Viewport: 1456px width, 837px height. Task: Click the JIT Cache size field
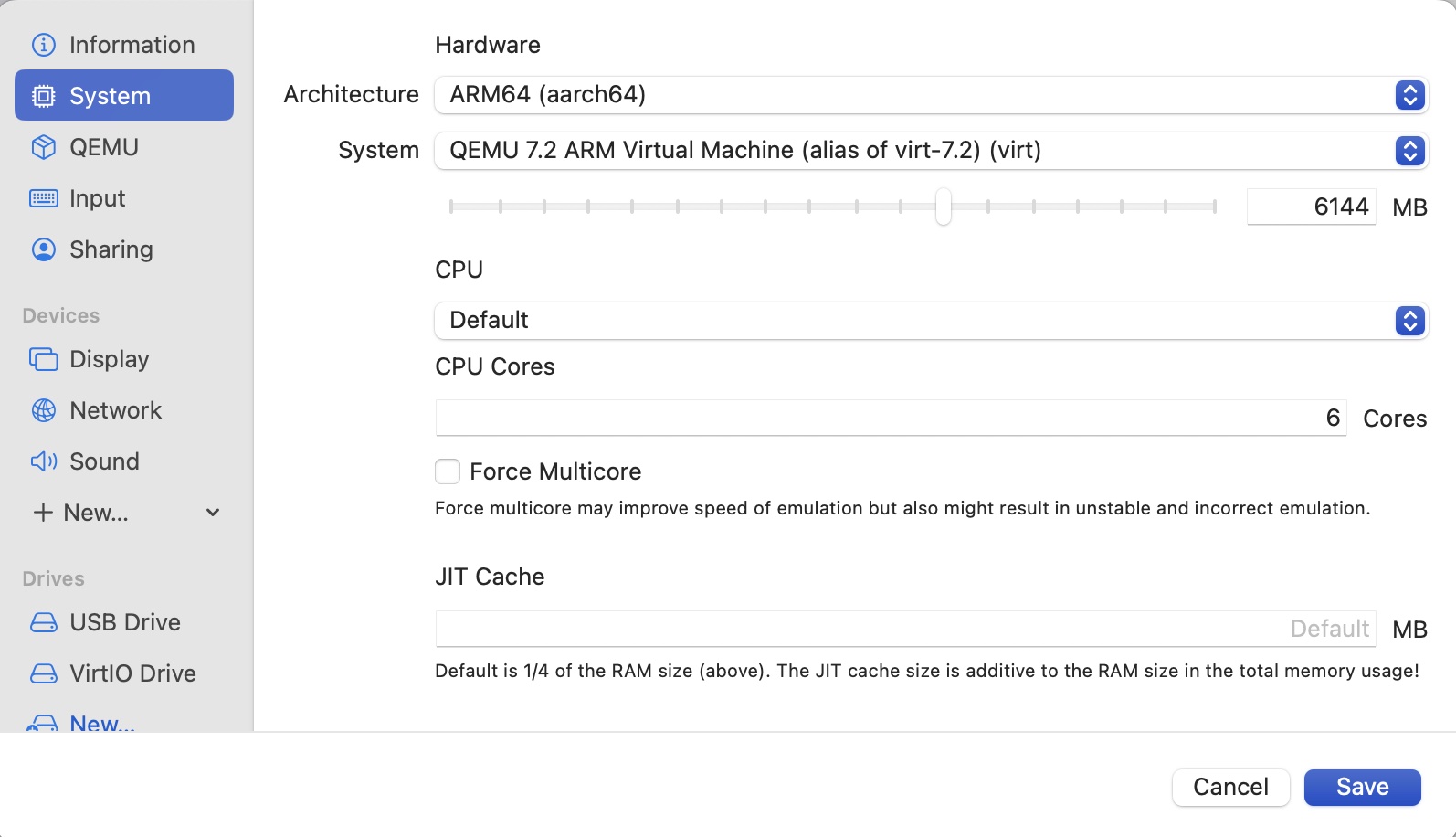(x=904, y=629)
